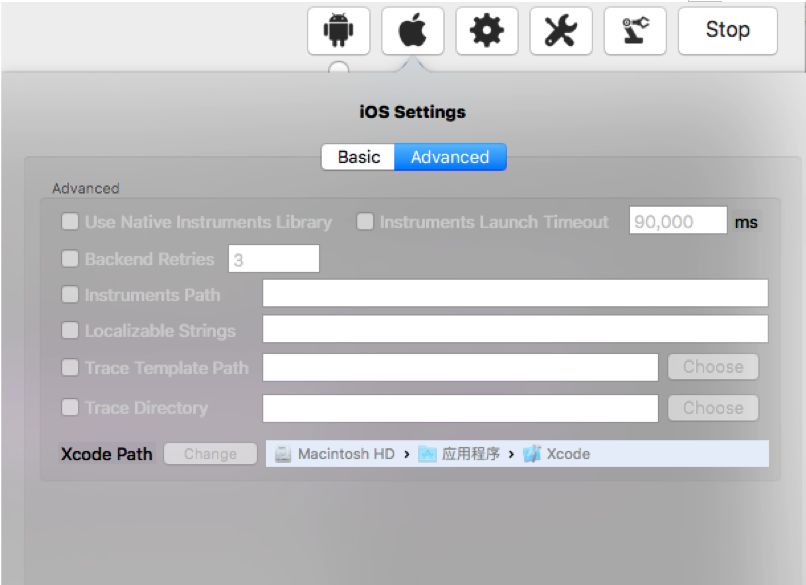The image size is (806, 585).
Task: Select the Advanced tab
Action: (450, 157)
